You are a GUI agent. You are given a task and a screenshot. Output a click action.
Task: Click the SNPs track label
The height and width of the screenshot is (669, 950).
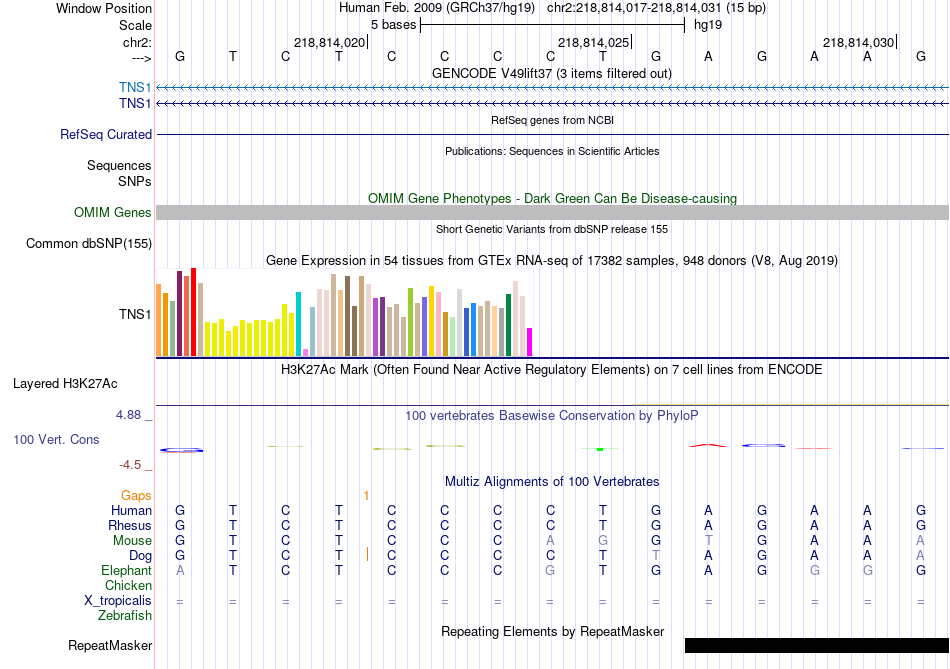(135, 181)
